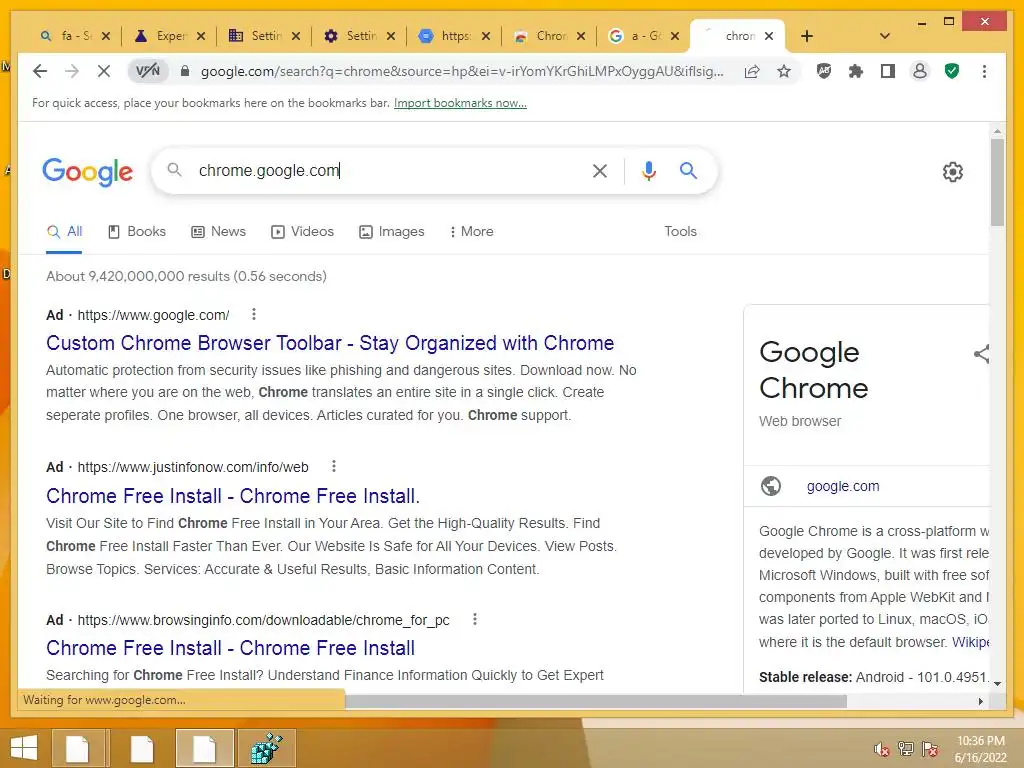This screenshot has width=1024, height=768.
Task: Open 'Chrome Free Install - Chrome Free Install.' justinfonow result
Action: pyautogui.click(x=232, y=496)
